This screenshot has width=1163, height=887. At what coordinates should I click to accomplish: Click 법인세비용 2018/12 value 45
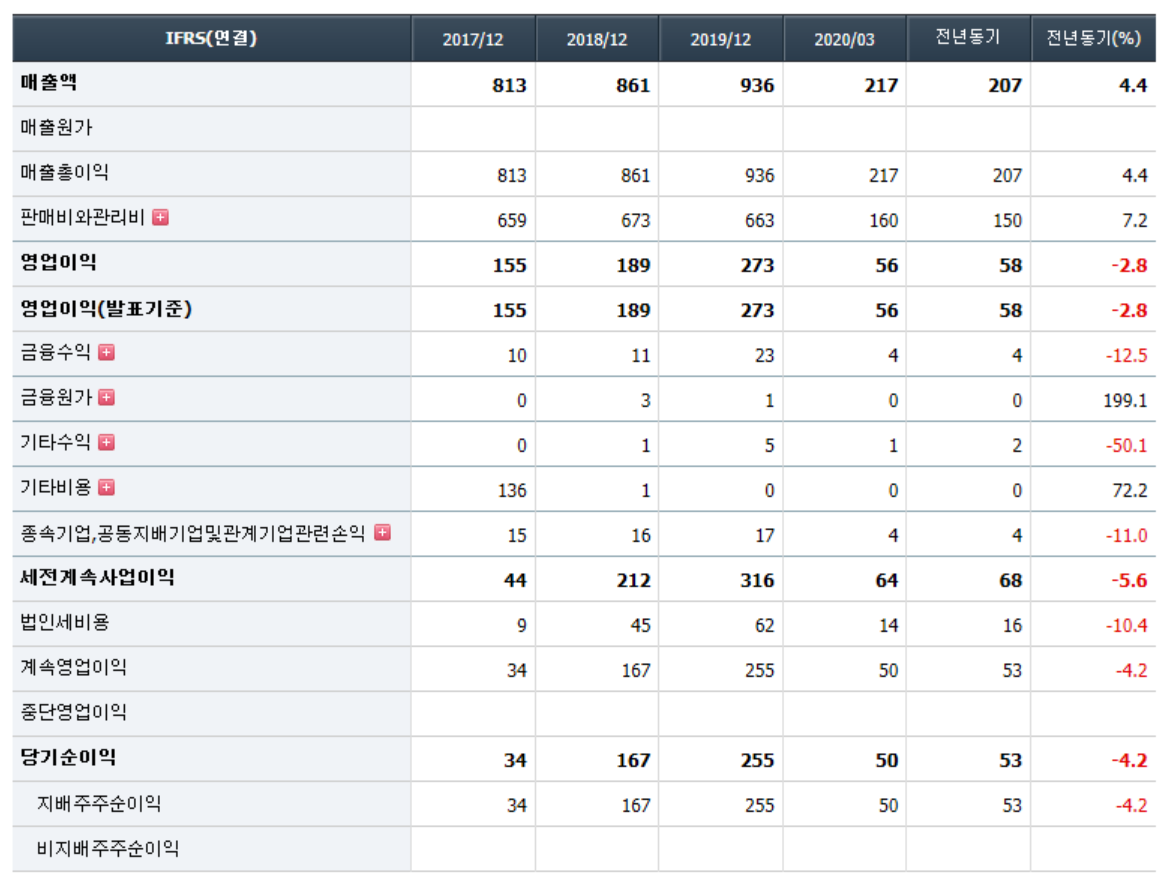(641, 625)
